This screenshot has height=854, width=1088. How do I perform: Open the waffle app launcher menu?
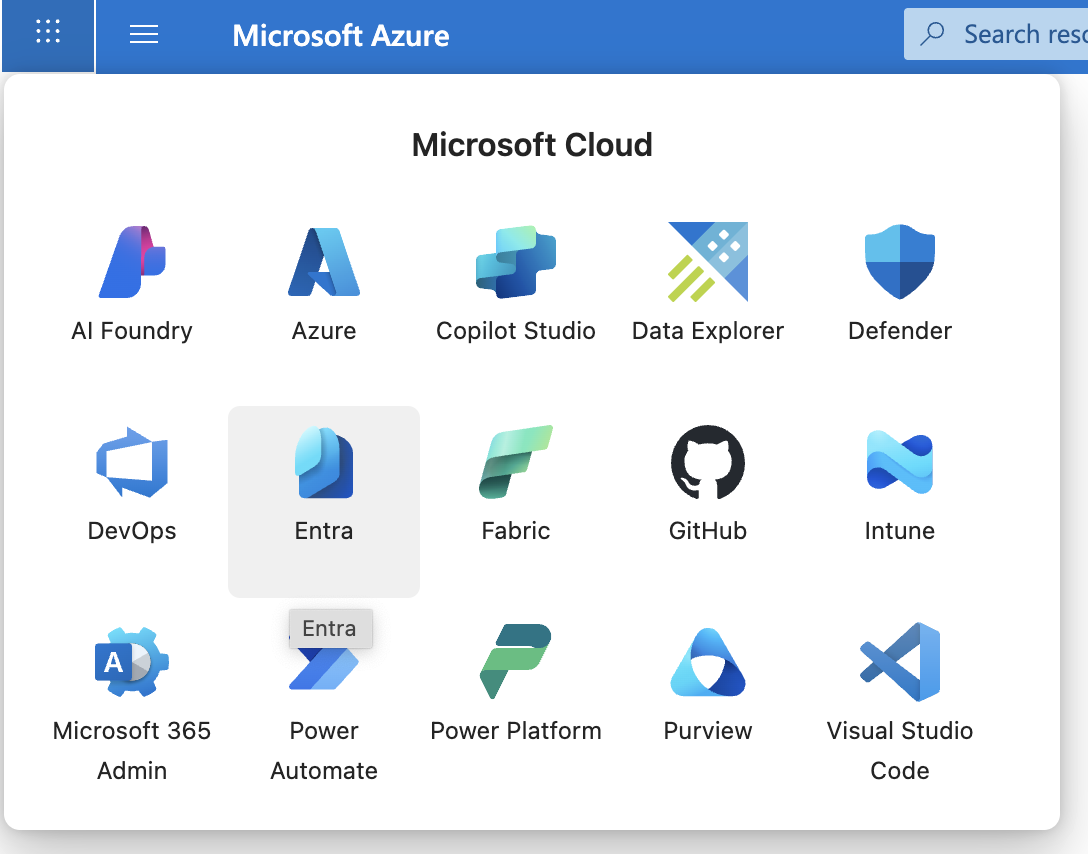point(47,34)
